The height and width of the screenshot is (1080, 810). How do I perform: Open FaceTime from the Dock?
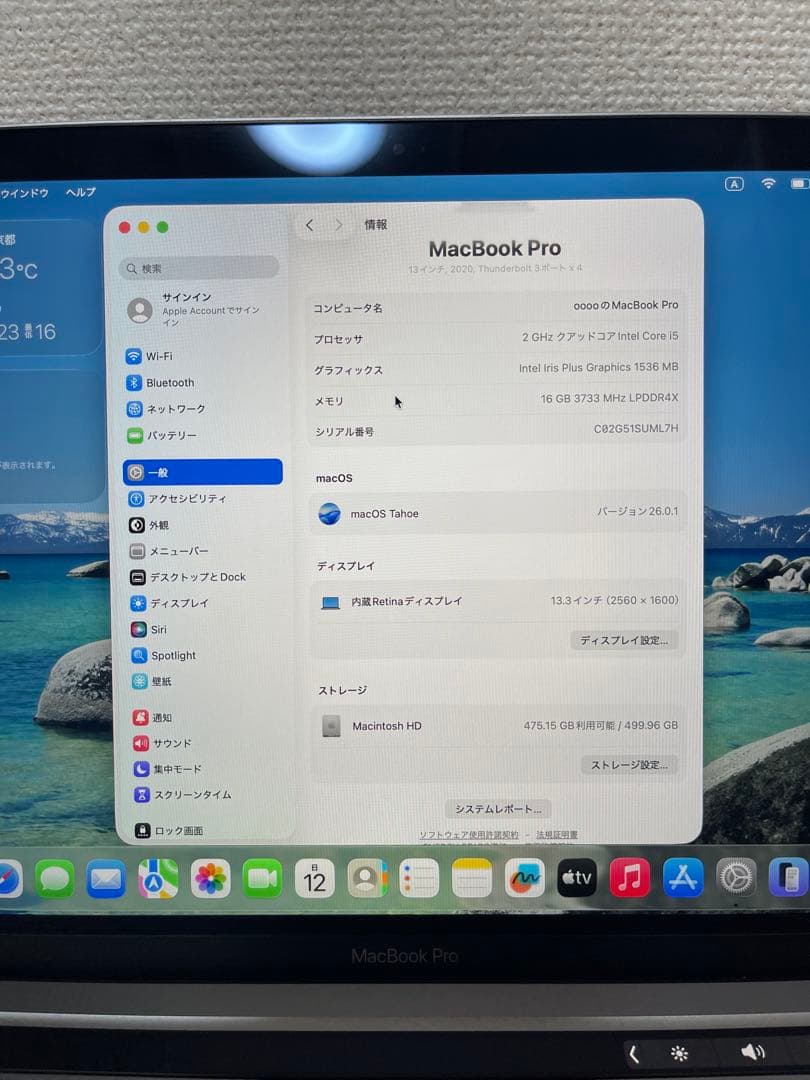262,879
